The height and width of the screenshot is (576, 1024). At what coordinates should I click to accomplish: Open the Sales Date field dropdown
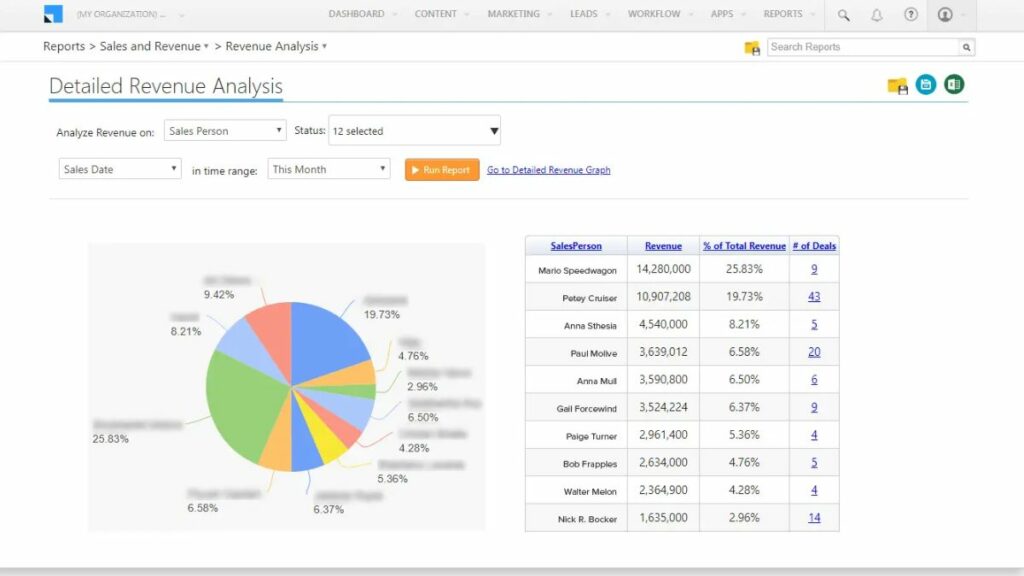pyautogui.click(x=173, y=168)
